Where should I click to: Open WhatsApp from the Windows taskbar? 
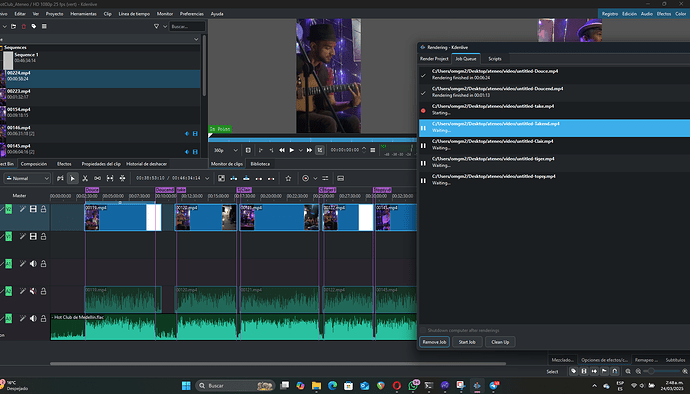point(413,385)
